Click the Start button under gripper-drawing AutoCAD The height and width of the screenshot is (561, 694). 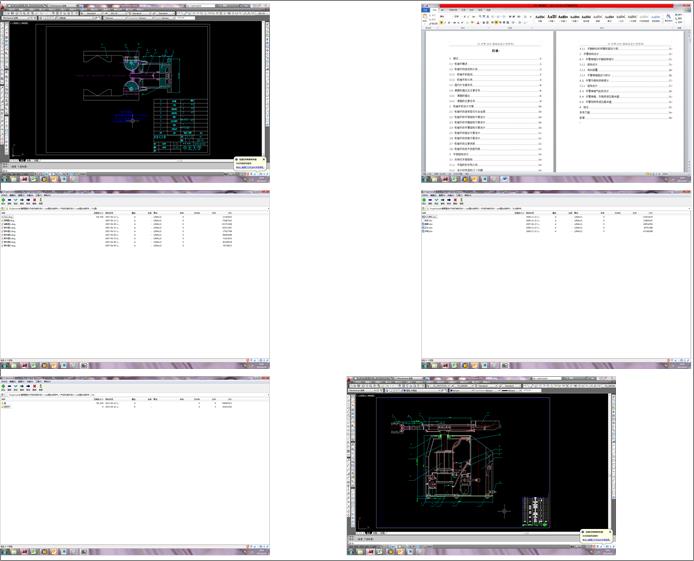point(4,179)
